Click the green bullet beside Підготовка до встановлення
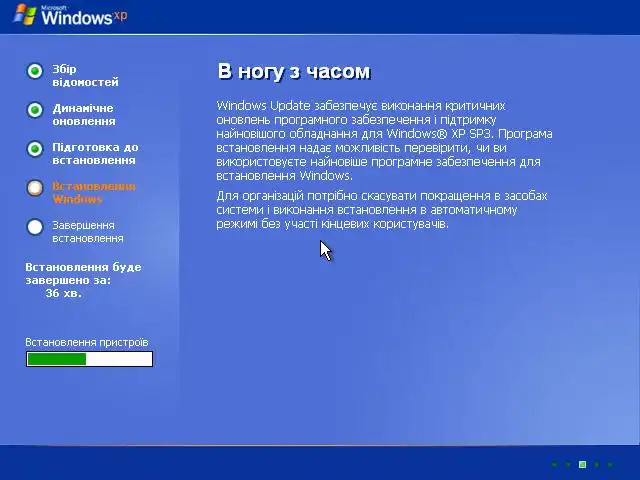This screenshot has width=640, height=480. point(35,149)
